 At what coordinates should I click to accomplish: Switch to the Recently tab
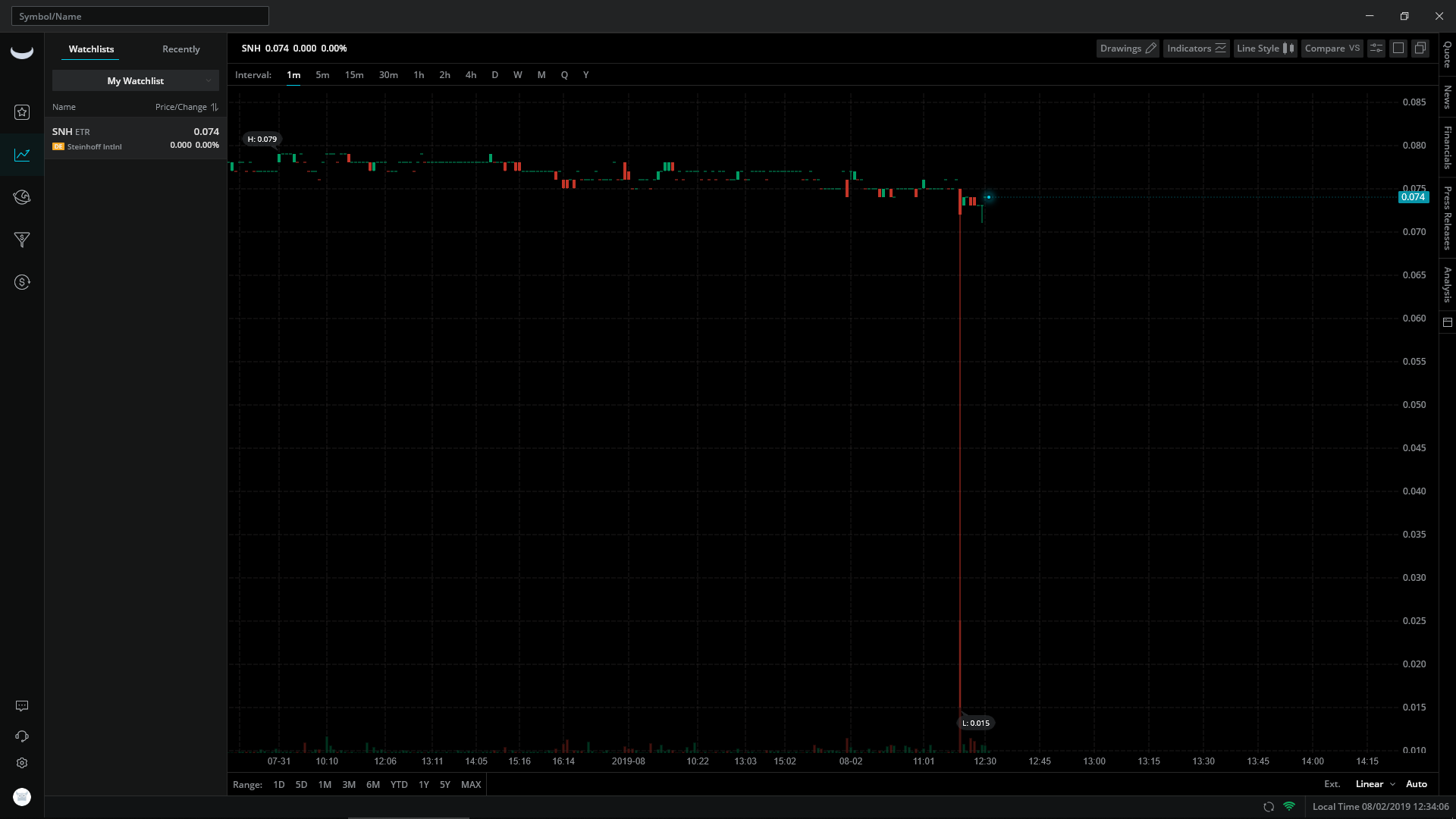click(x=180, y=49)
